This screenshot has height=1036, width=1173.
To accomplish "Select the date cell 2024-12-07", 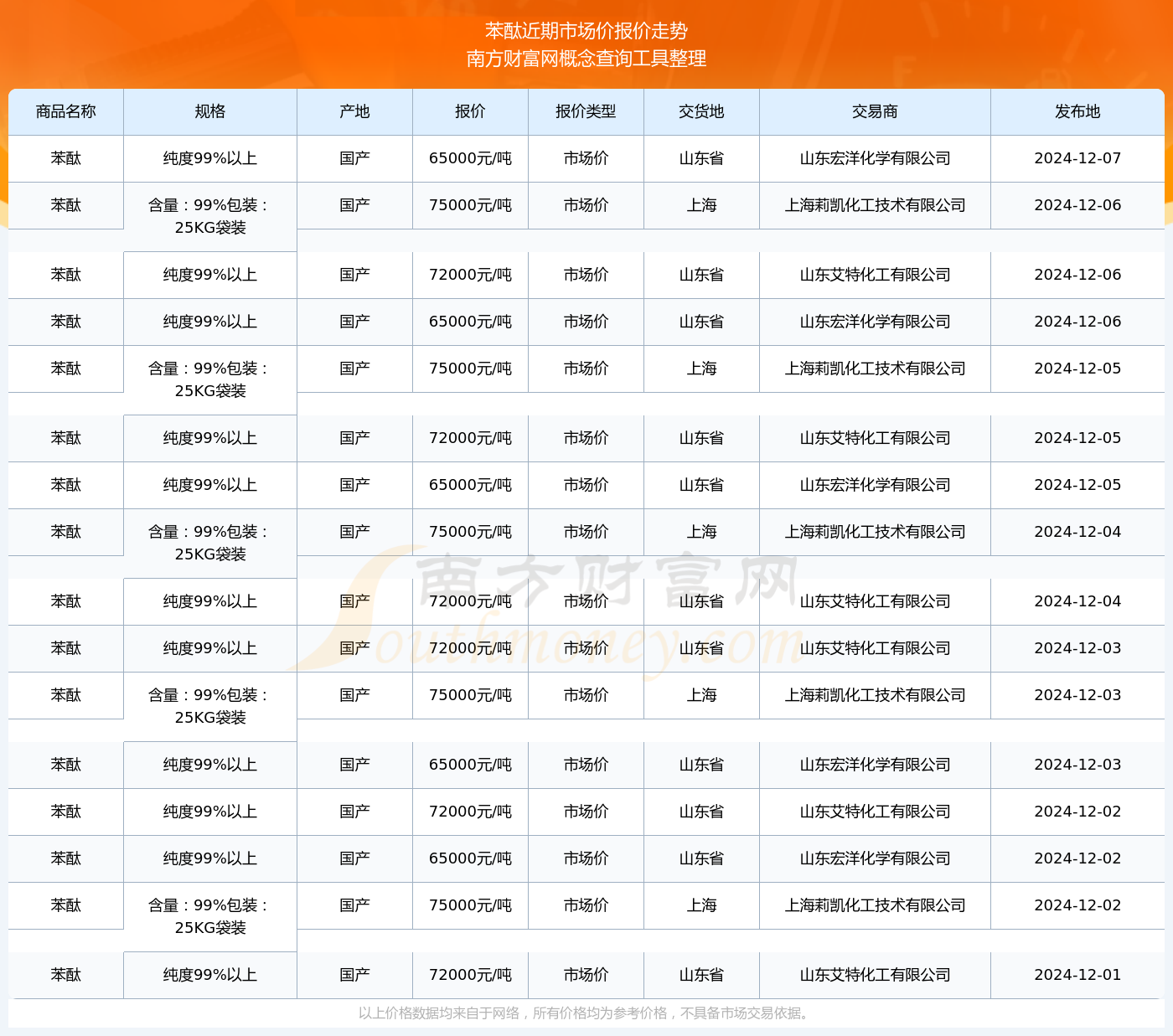I will 1077,158.
